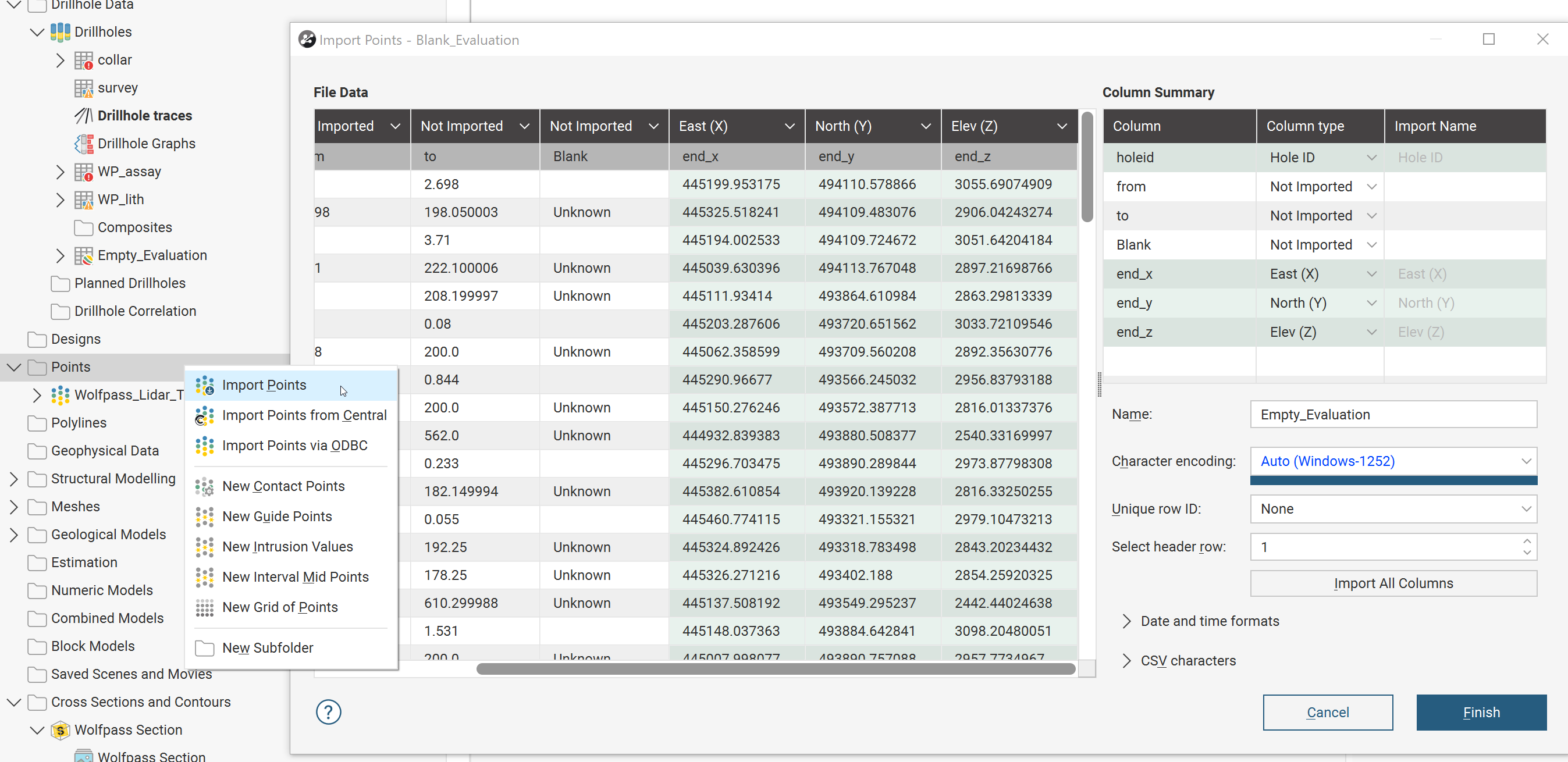Expand the CSV characters section
The width and height of the screenshot is (1568, 762).
(x=1127, y=660)
